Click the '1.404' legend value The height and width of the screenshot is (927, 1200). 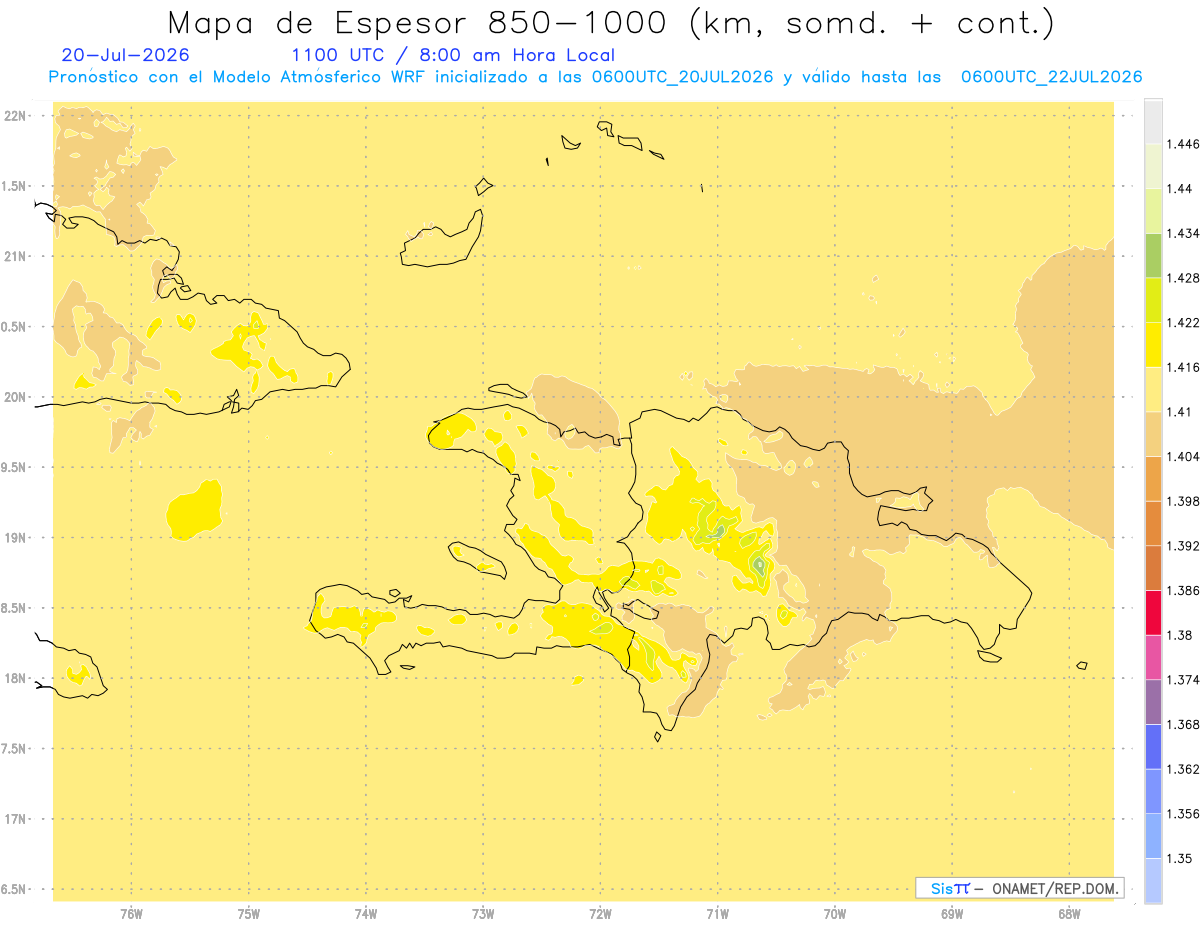pyautogui.click(x=1183, y=456)
